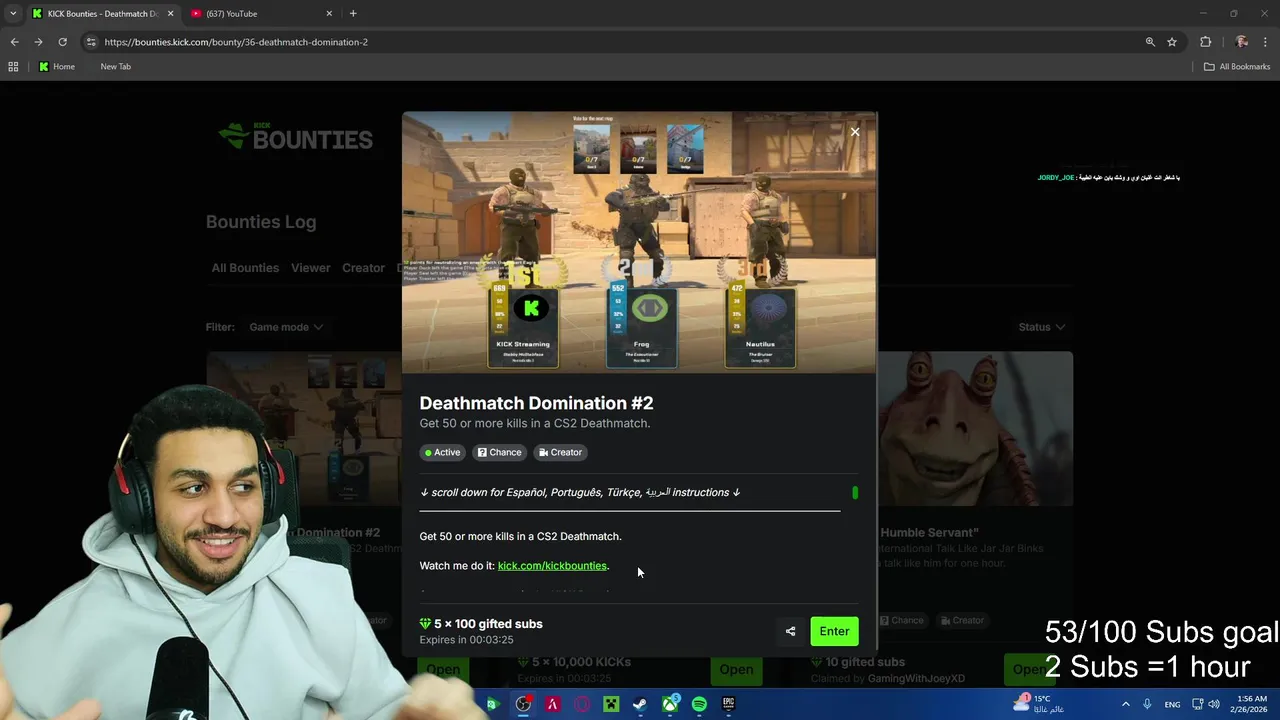The height and width of the screenshot is (720, 1280).
Task: Show hidden system tray icons
Action: point(1125,704)
